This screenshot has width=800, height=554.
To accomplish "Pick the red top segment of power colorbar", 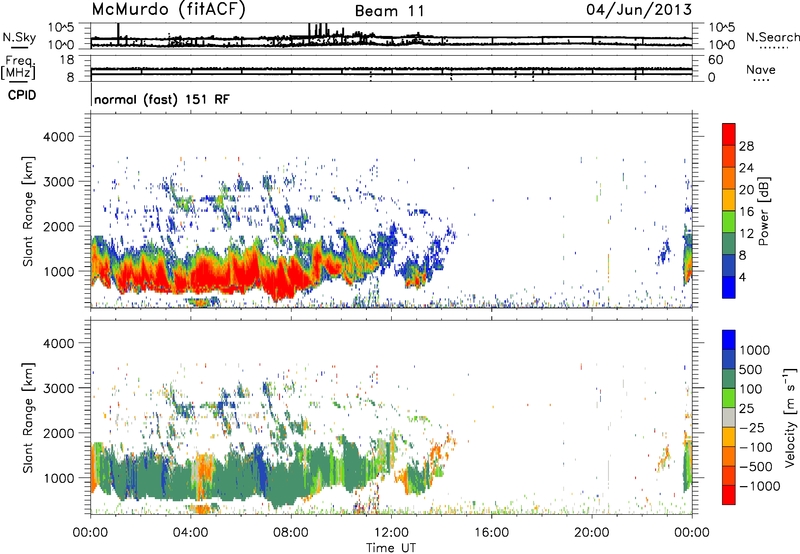I will tap(729, 134).
